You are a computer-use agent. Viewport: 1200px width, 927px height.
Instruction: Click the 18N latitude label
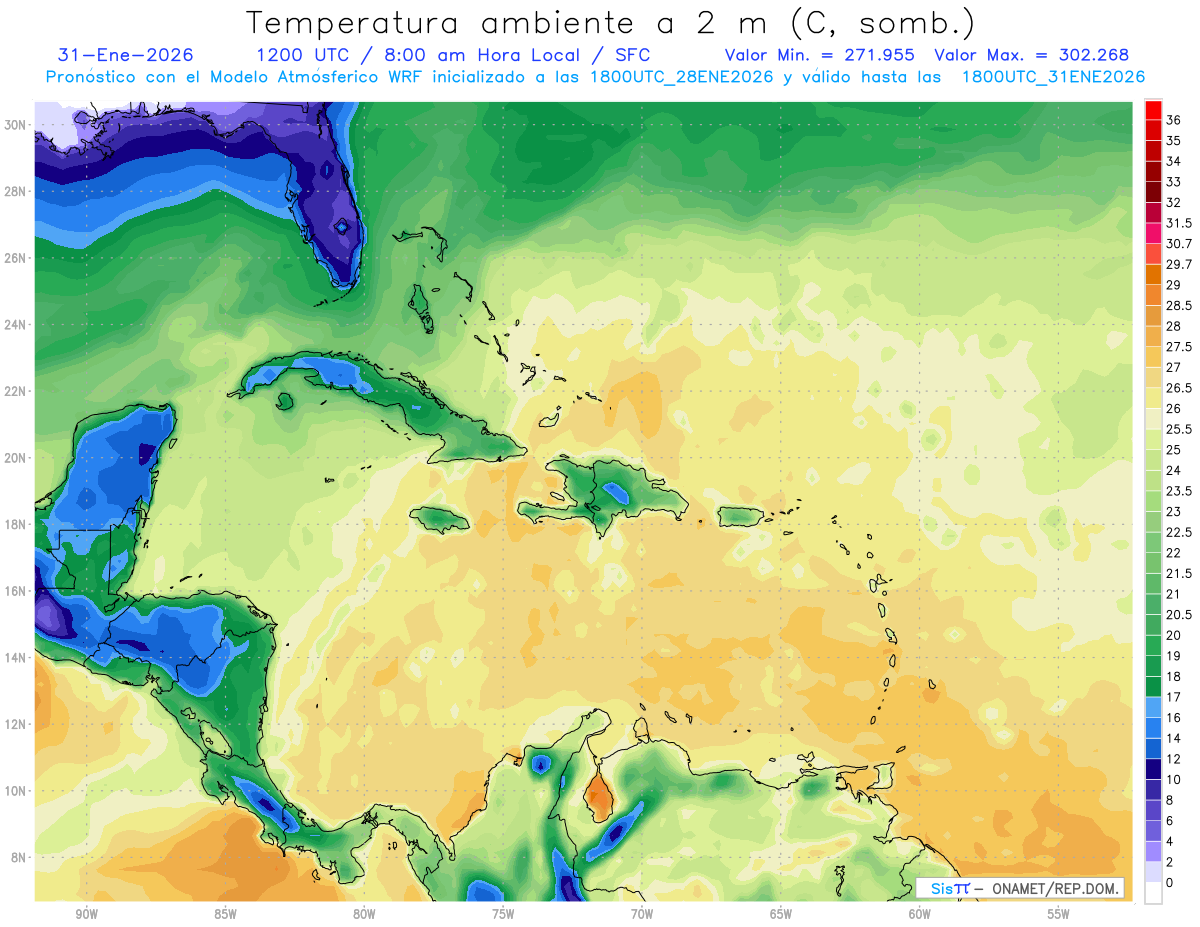click(x=15, y=524)
